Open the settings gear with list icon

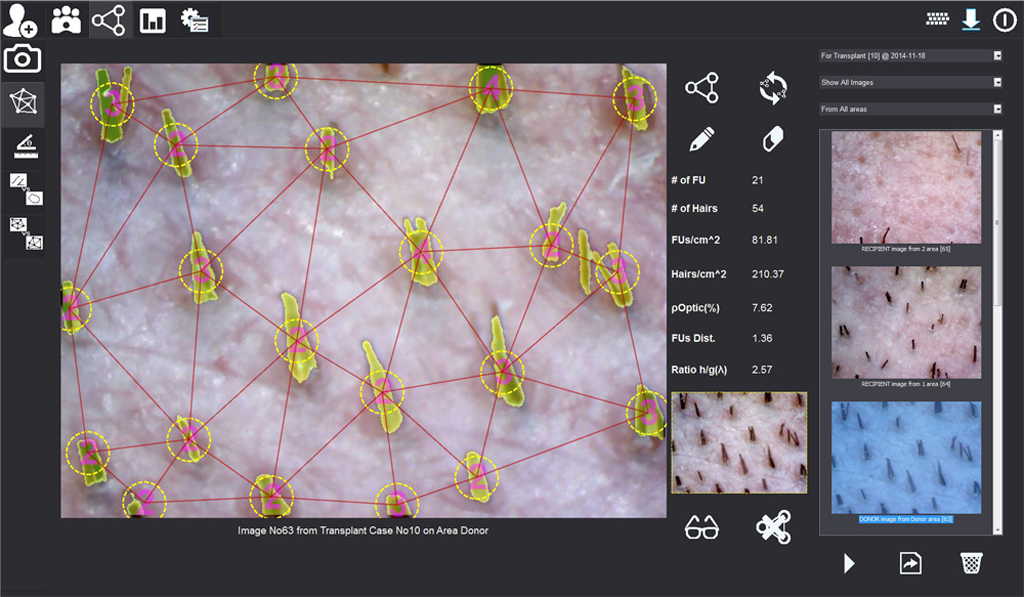[x=194, y=21]
